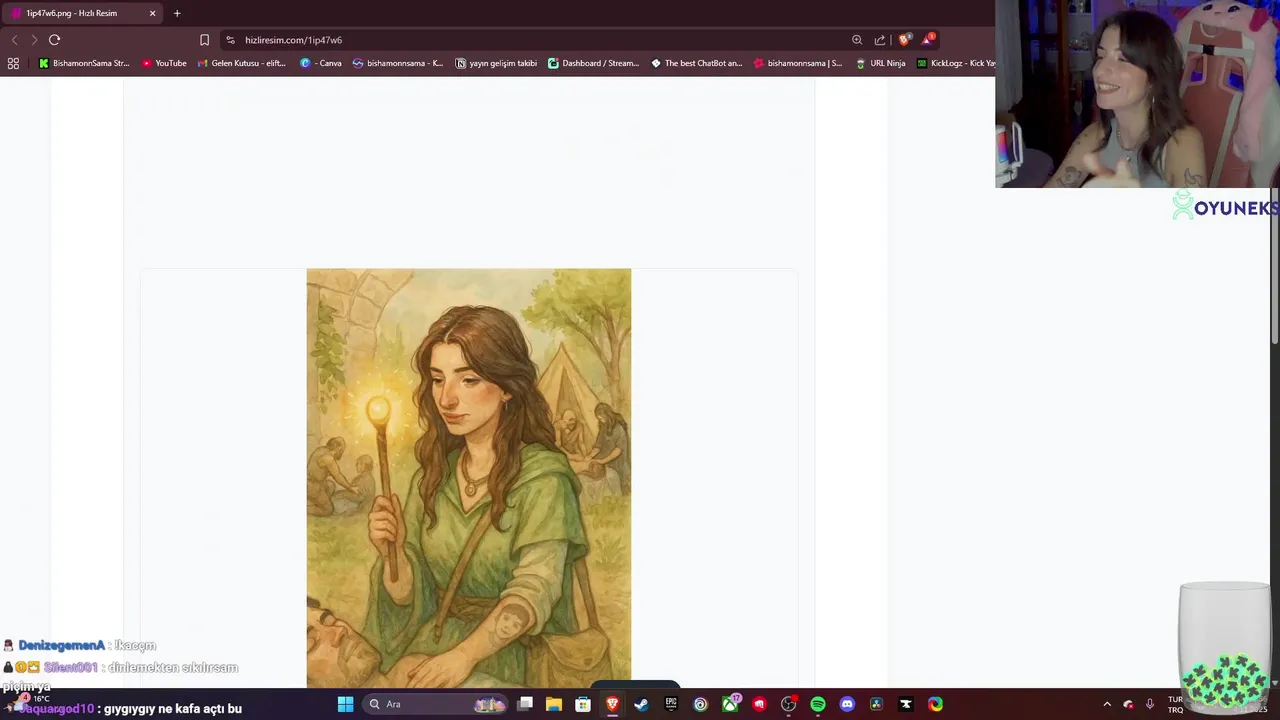Open Epic Games Launcher from the taskbar

coord(671,704)
